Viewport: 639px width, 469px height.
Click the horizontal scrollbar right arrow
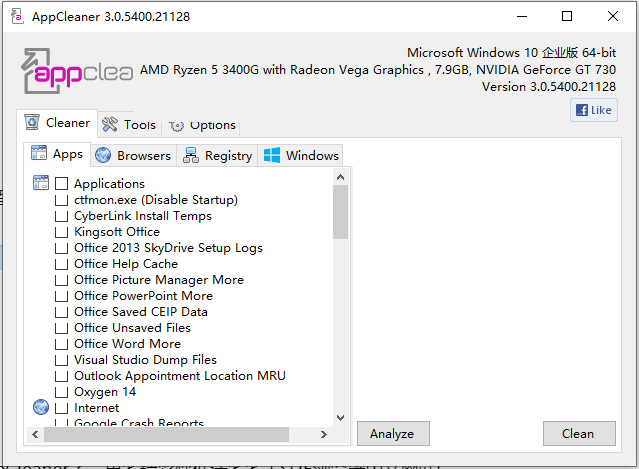(324, 434)
